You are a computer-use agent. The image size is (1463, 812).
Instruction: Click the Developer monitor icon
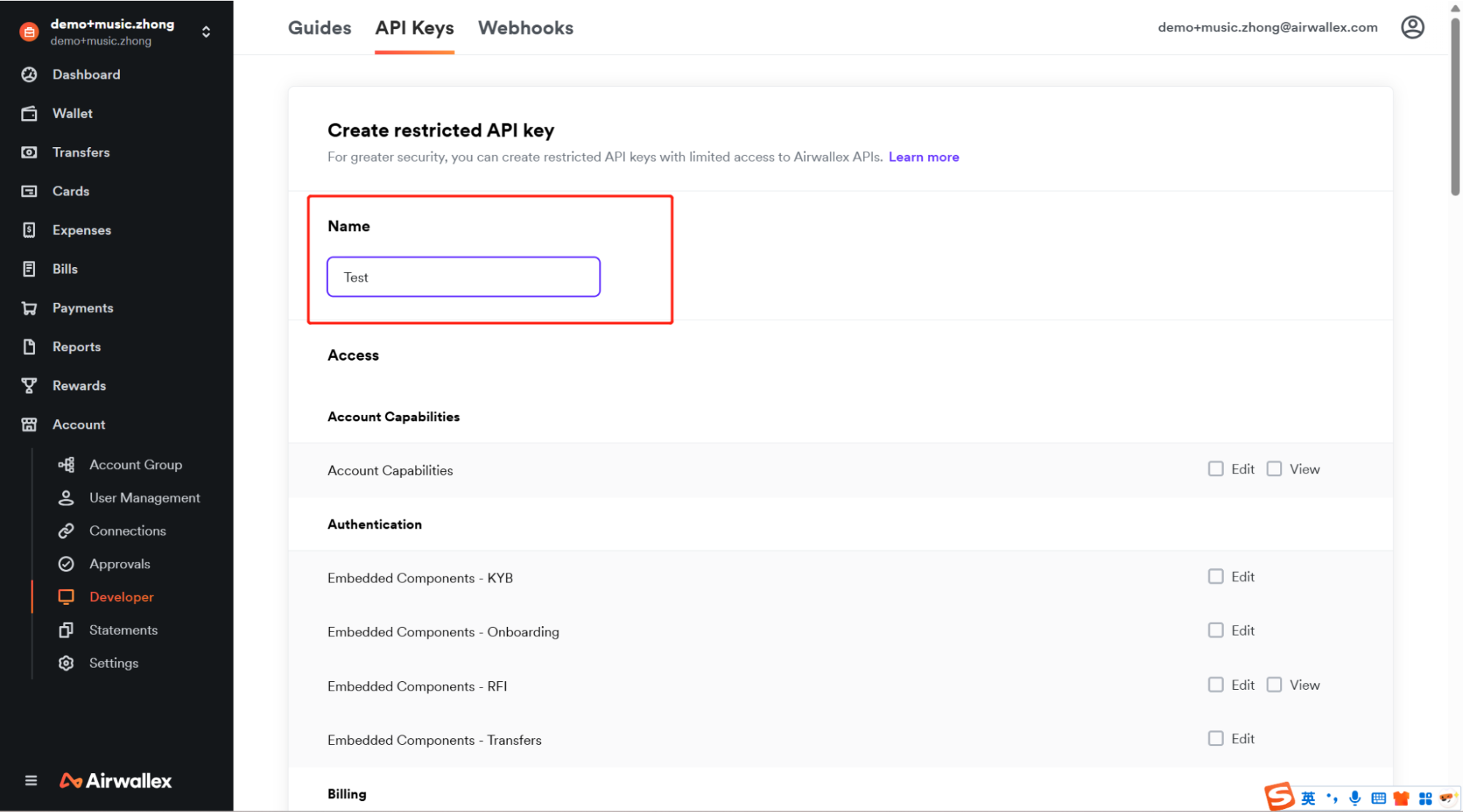click(66, 597)
